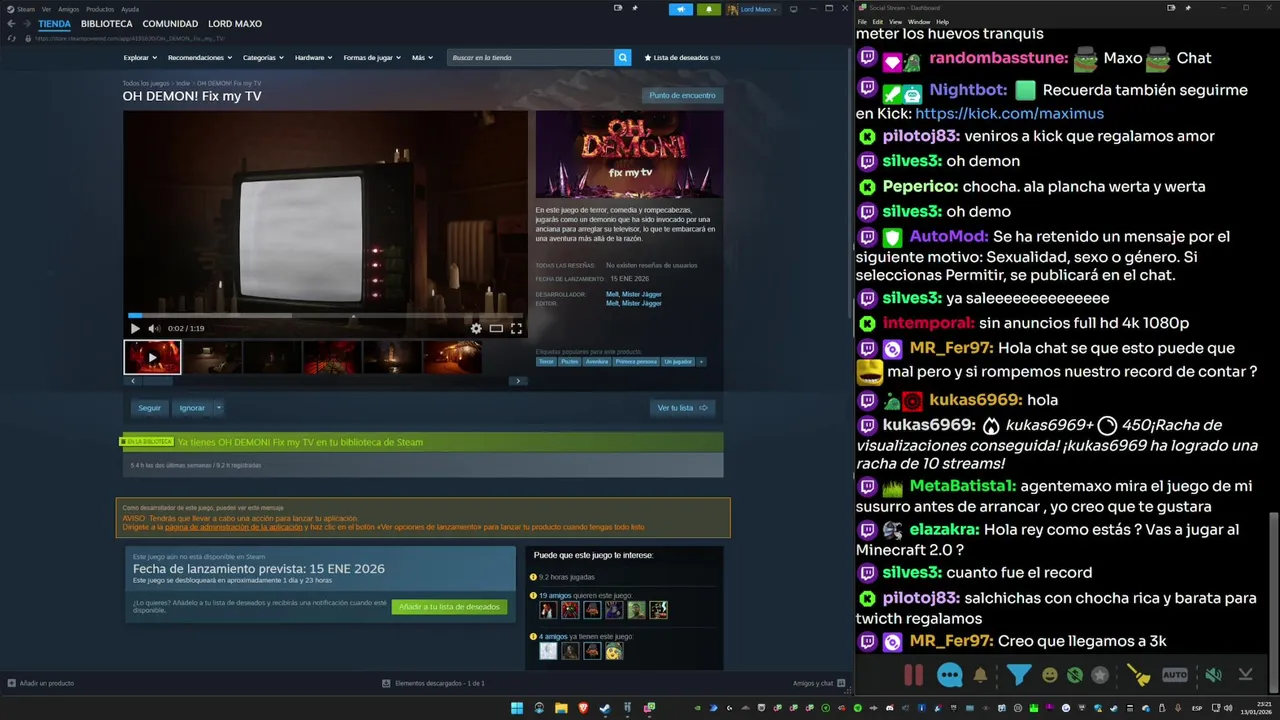Expand the Recomendaciones store menu
1280x720 pixels.
[200, 58]
